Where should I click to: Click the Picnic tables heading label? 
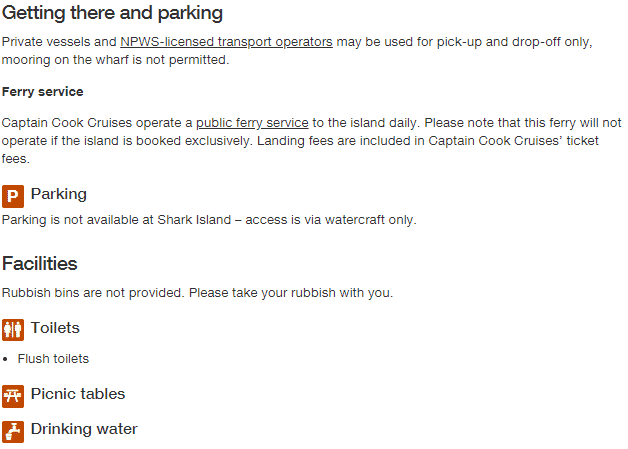(78, 394)
